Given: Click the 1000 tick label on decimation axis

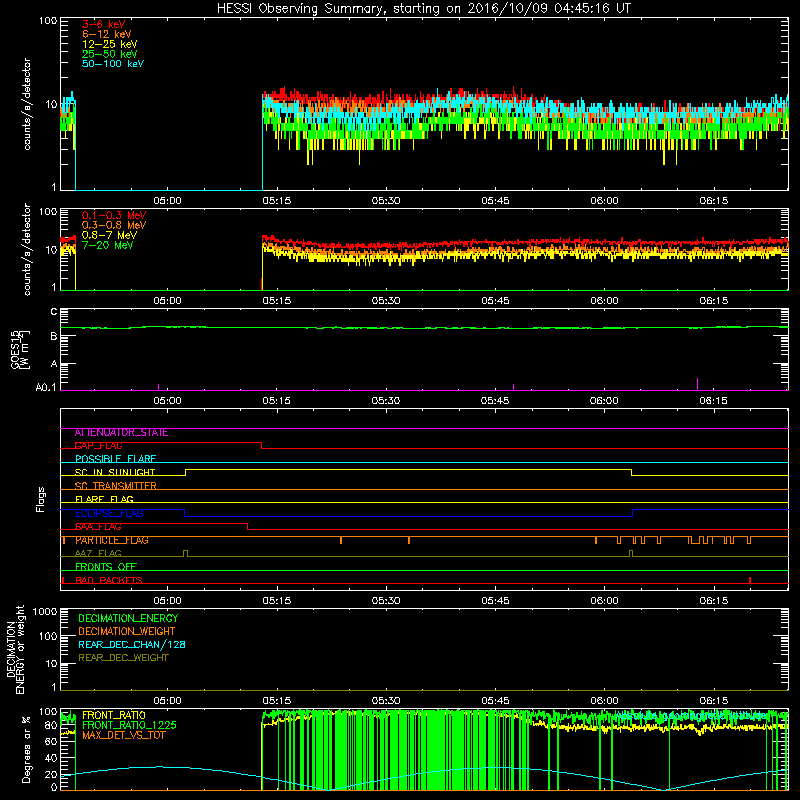Looking at the screenshot, I should [x=45, y=611].
